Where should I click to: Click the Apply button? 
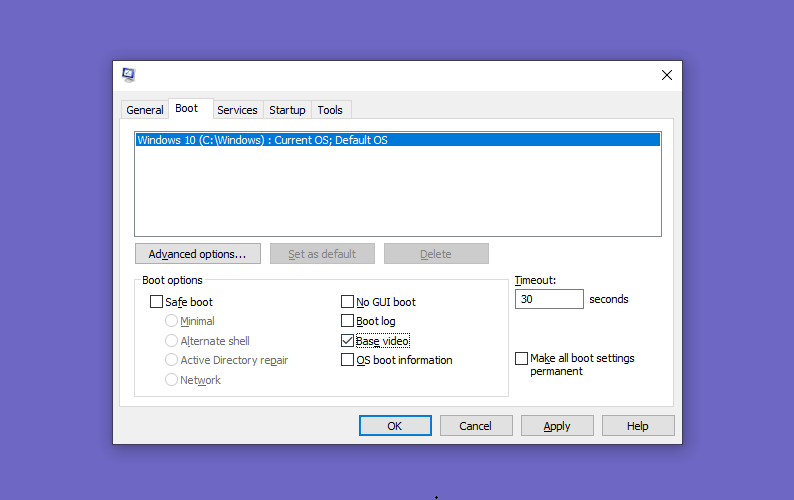557,426
